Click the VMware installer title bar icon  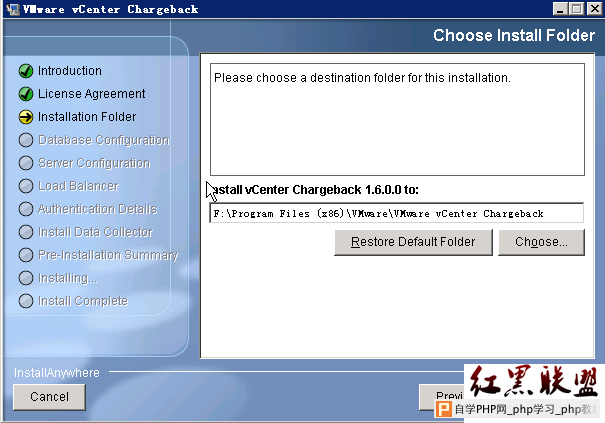pos(13,9)
